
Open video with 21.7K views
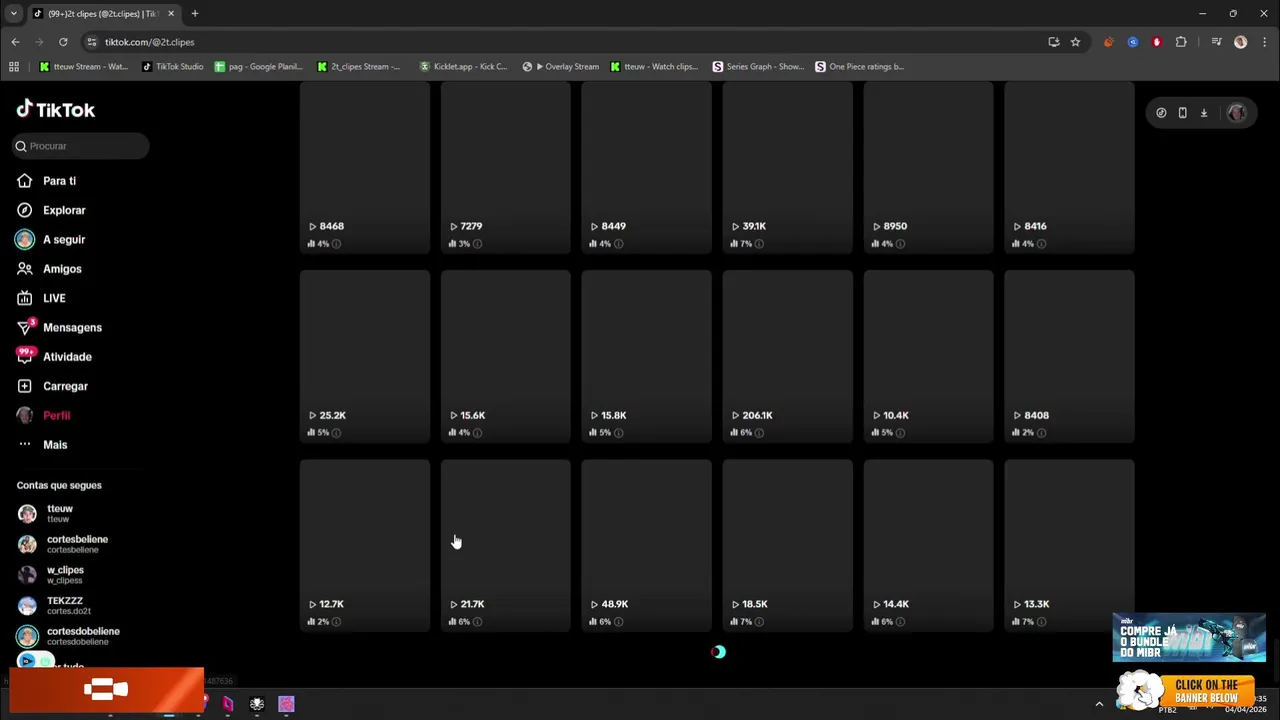tap(506, 546)
